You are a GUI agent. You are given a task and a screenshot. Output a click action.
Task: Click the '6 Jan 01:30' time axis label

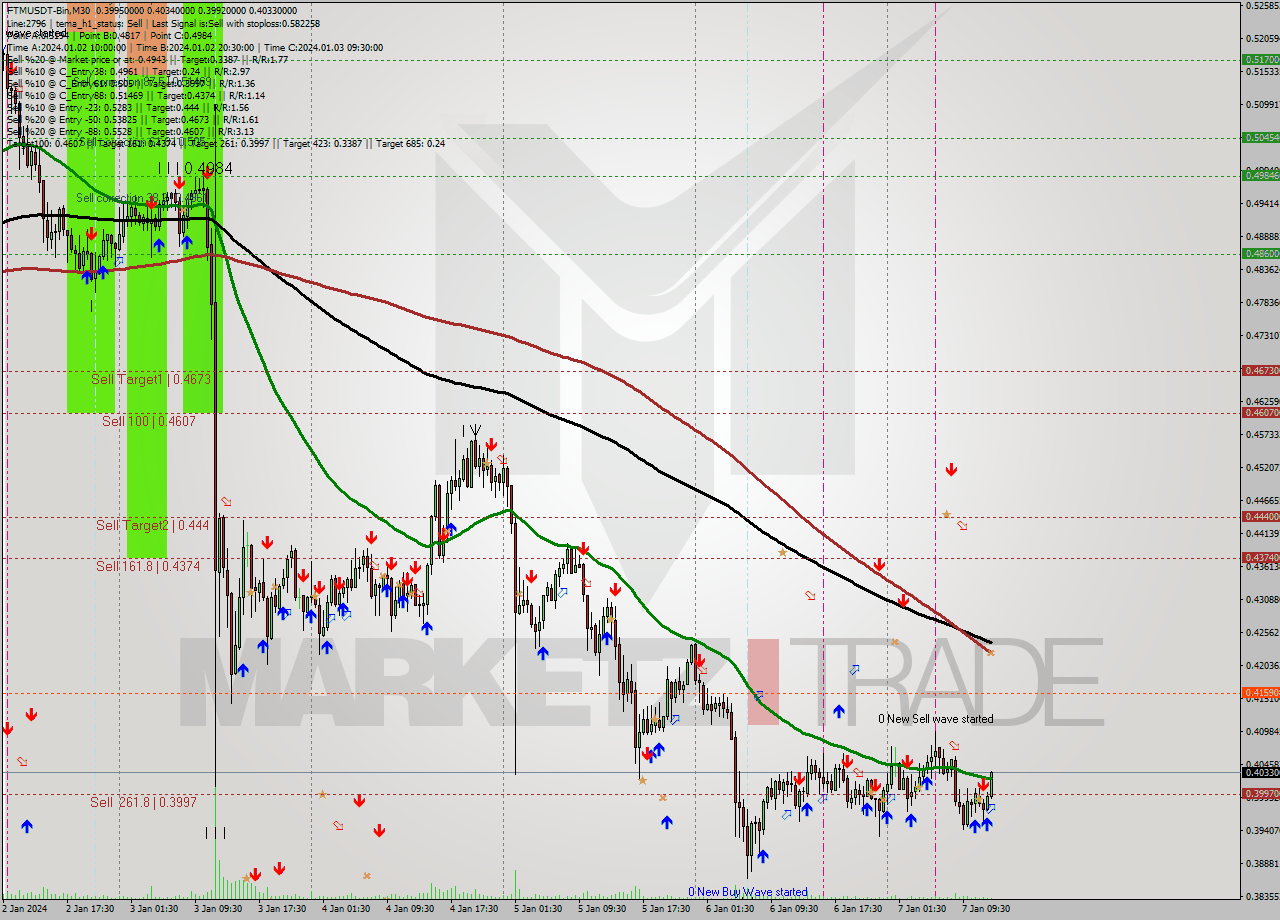729,909
